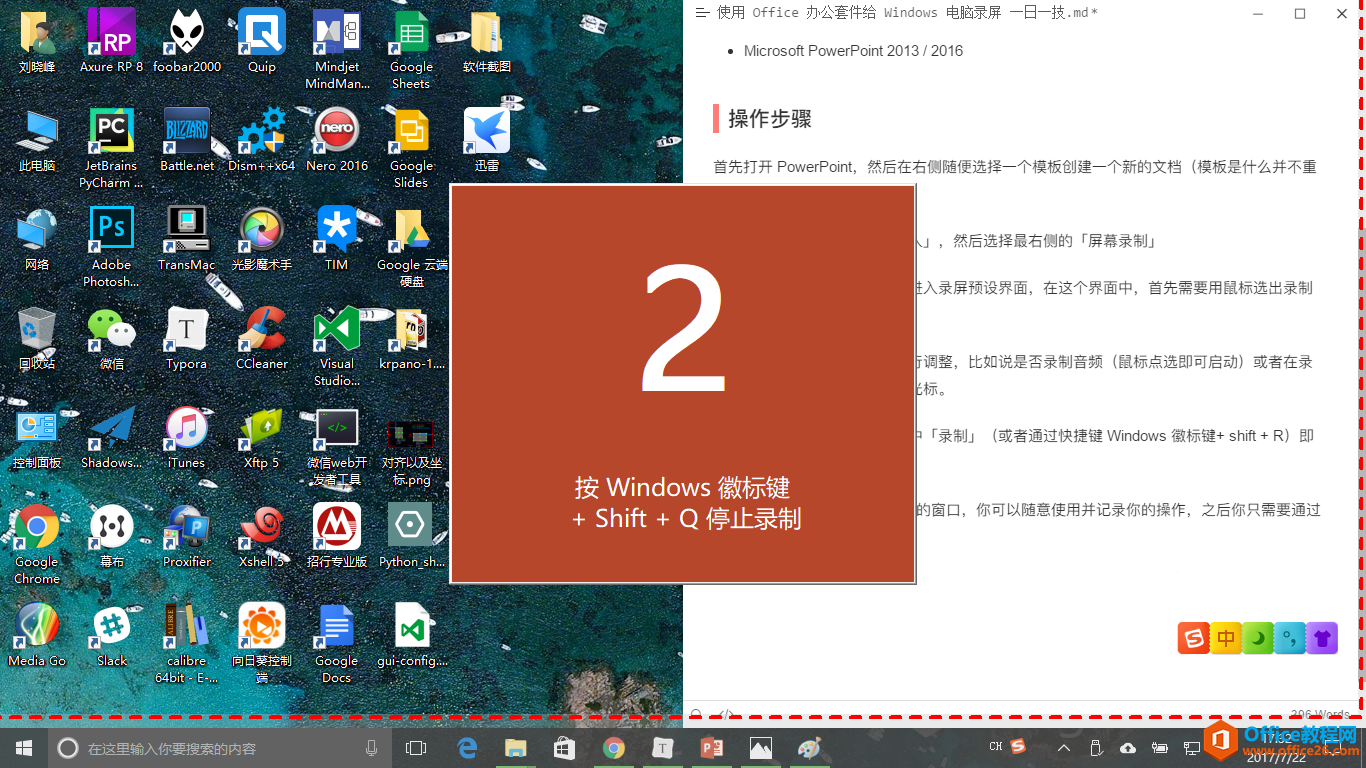Maximize the Typora window
The width and height of the screenshot is (1366, 768).
(x=1300, y=13)
